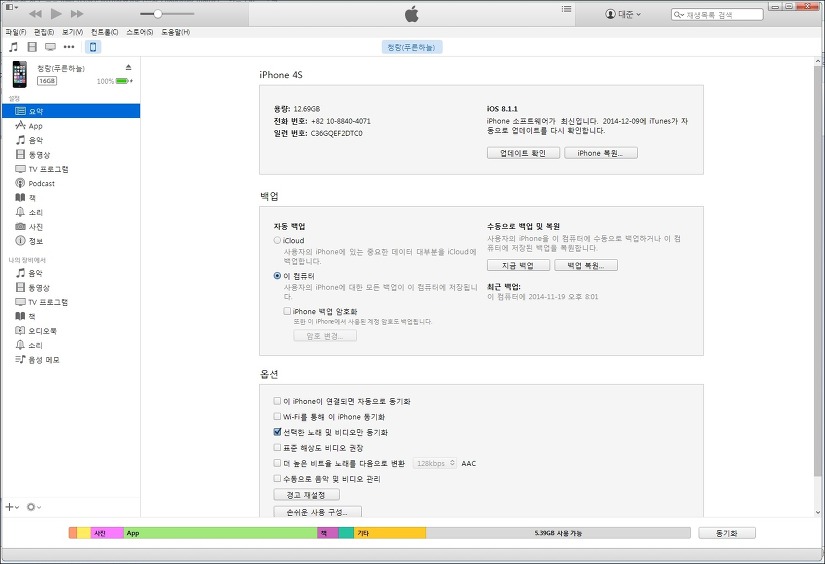
Task: Open the 128kbps bitrate dropdown
Action: pyautogui.click(x=435, y=464)
